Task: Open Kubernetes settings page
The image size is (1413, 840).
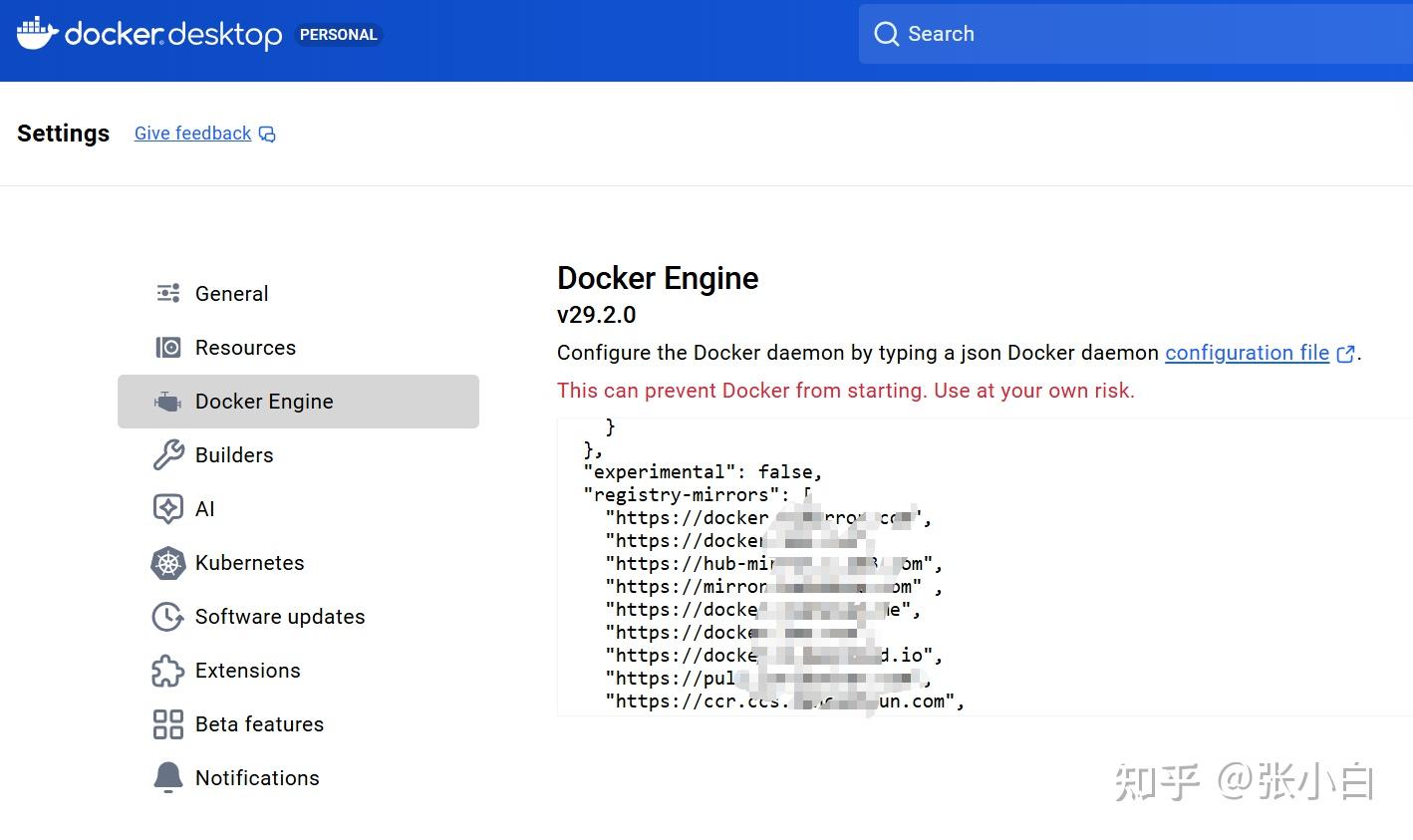Action: tap(249, 563)
